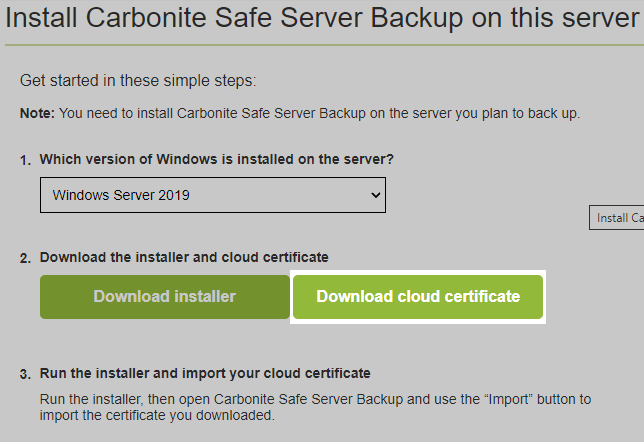Click the step number 1 marker
644x442 pixels.
click(25, 160)
